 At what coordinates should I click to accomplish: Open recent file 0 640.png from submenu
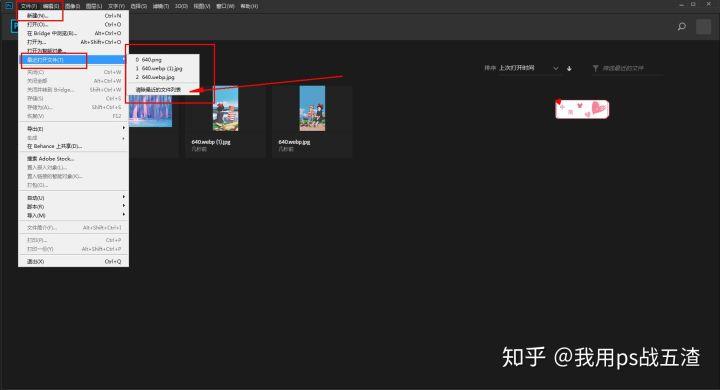coord(164,60)
